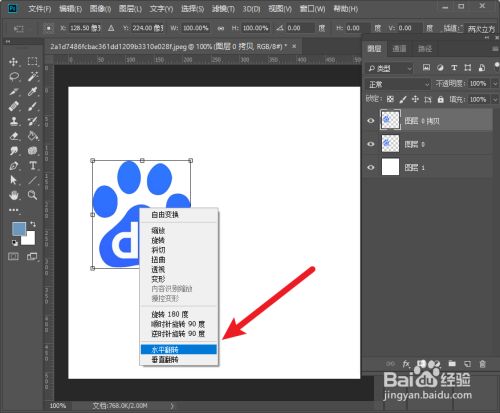Choose 垂直翻转 from the context menu
Screen dimensions: 500x413
(x=179, y=359)
